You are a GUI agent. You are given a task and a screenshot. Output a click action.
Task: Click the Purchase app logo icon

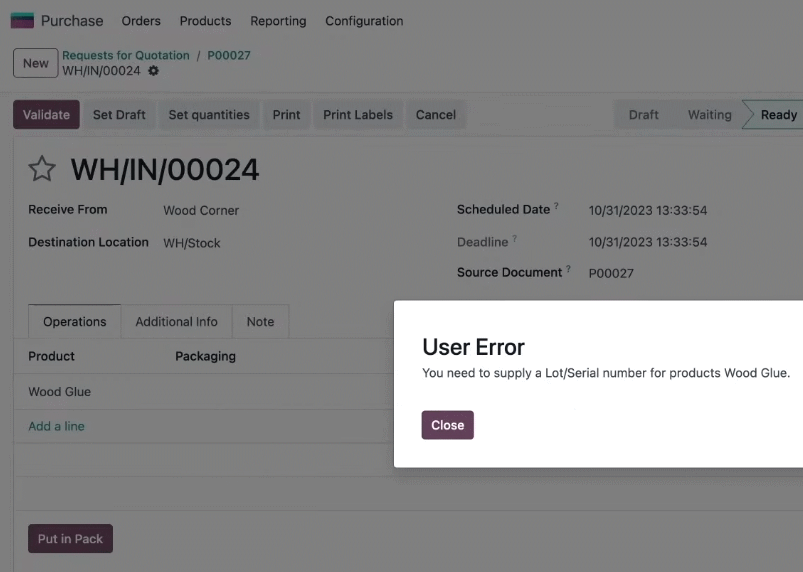pyautogui.click(x=22, y=20)
